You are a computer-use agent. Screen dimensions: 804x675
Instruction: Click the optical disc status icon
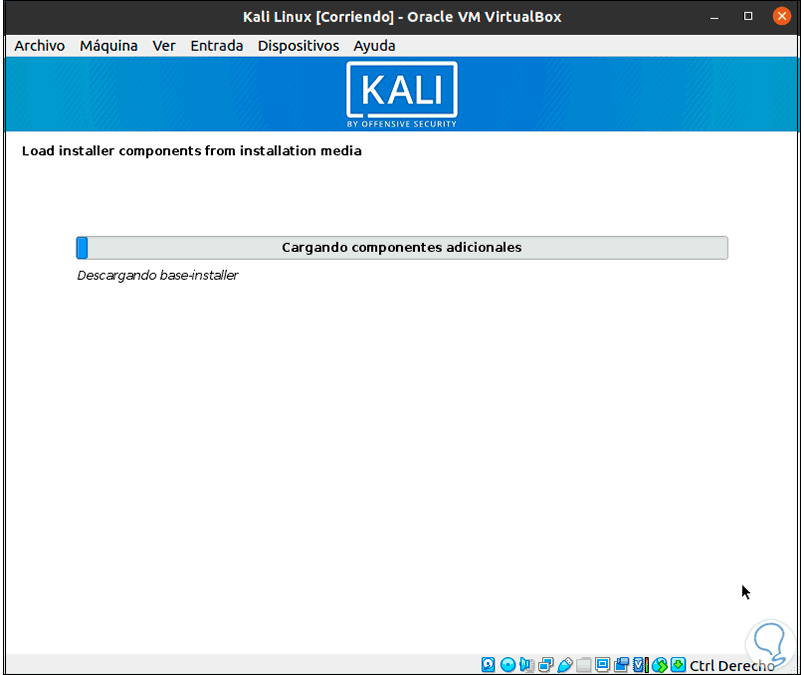click(508, 665)
